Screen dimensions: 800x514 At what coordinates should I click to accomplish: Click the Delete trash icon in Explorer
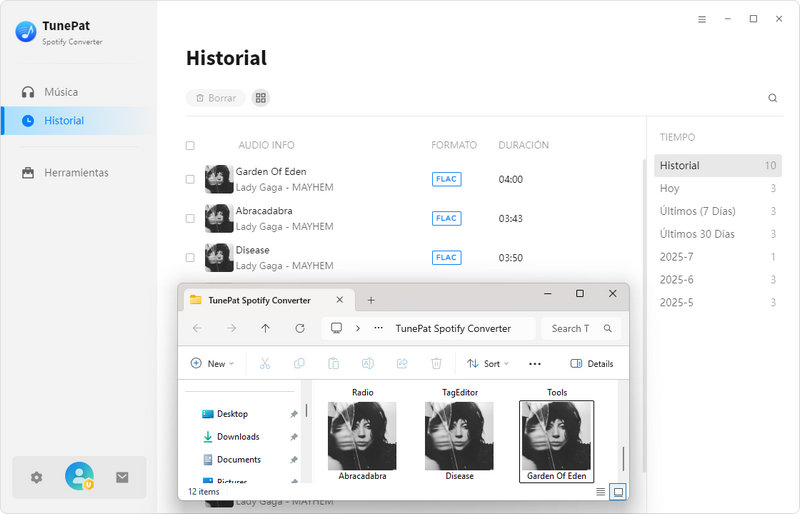[x=436, y=364]
